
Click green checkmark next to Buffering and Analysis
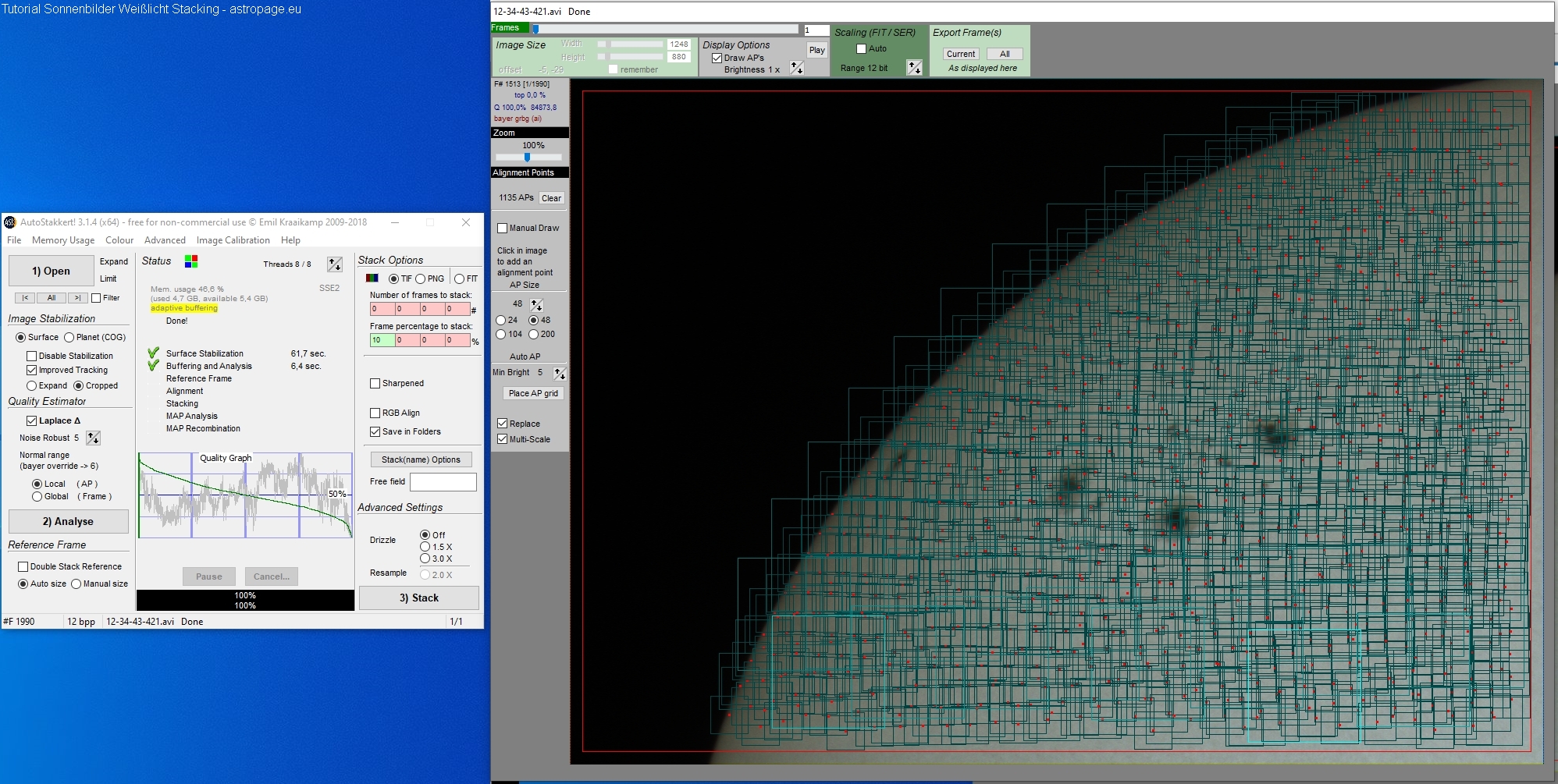click(154, 365)
